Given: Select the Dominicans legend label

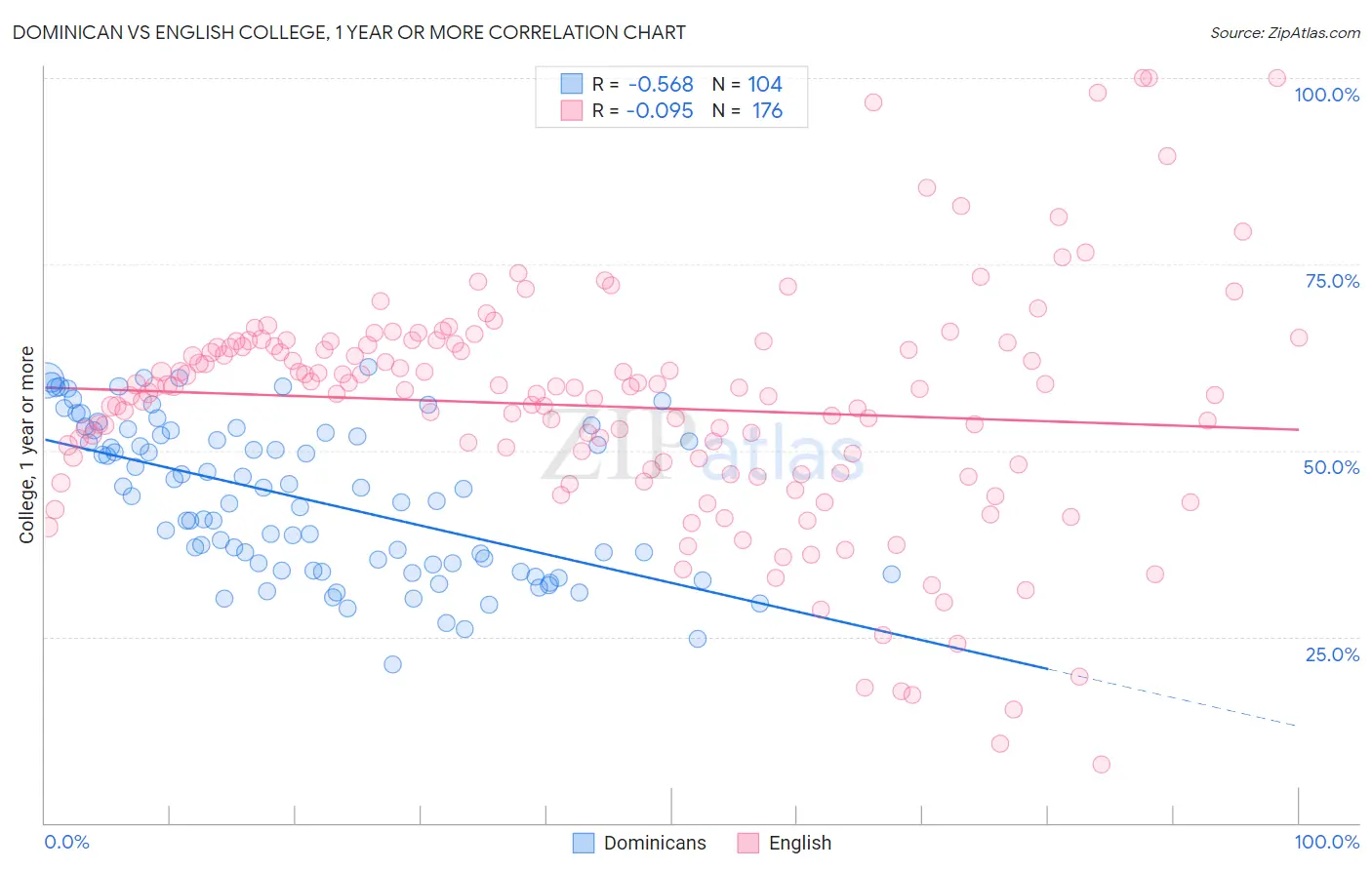Looking at the screenshot, I should point(655,843).
